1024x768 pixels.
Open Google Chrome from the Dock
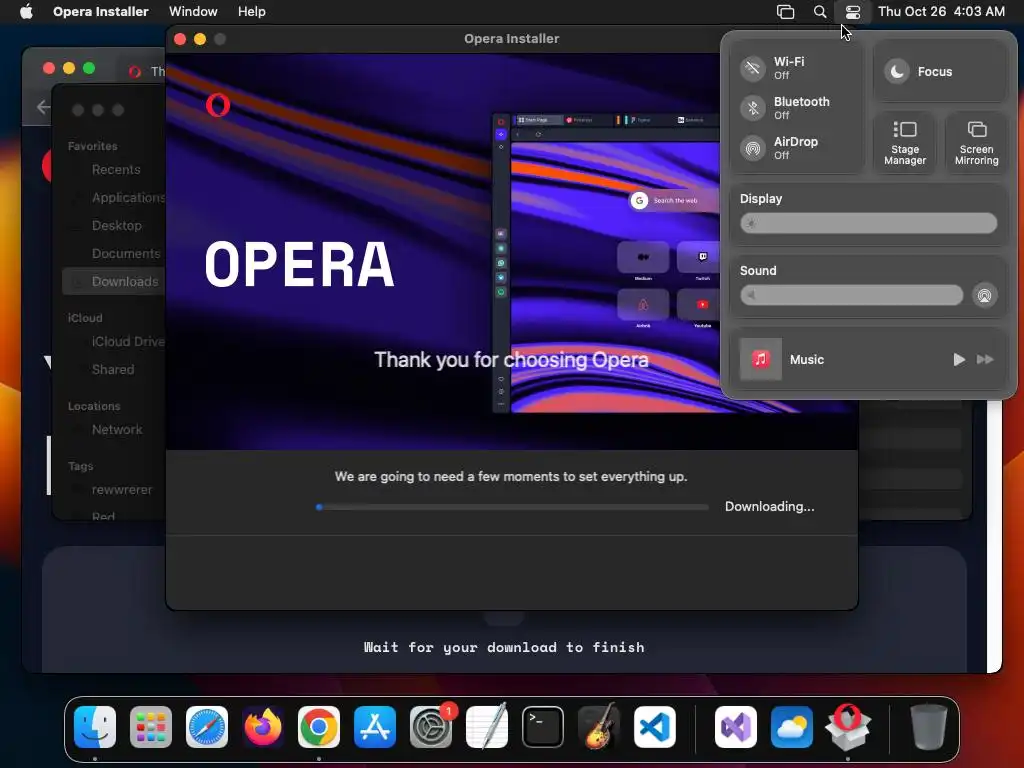[x=319, y=727]
